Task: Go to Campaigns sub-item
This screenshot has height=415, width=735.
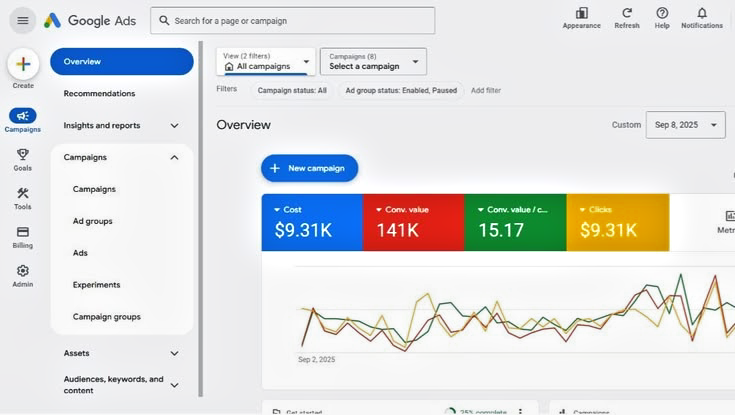Action: point(94,189)
